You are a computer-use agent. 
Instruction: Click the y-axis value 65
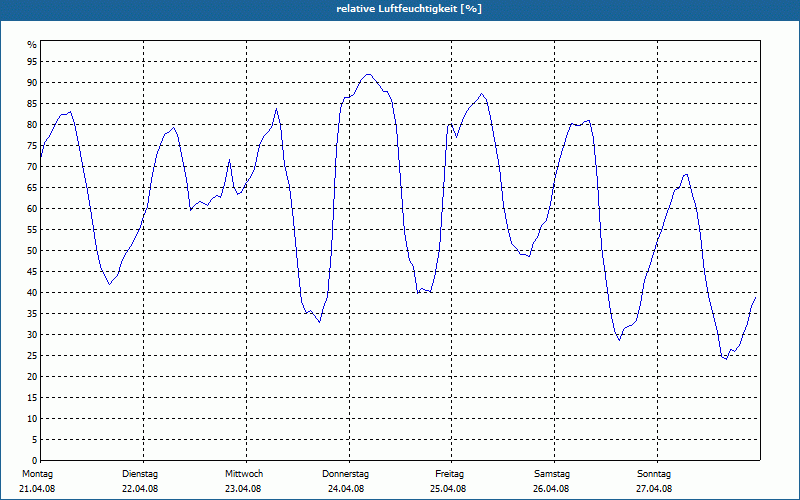[x=32, y=188]
